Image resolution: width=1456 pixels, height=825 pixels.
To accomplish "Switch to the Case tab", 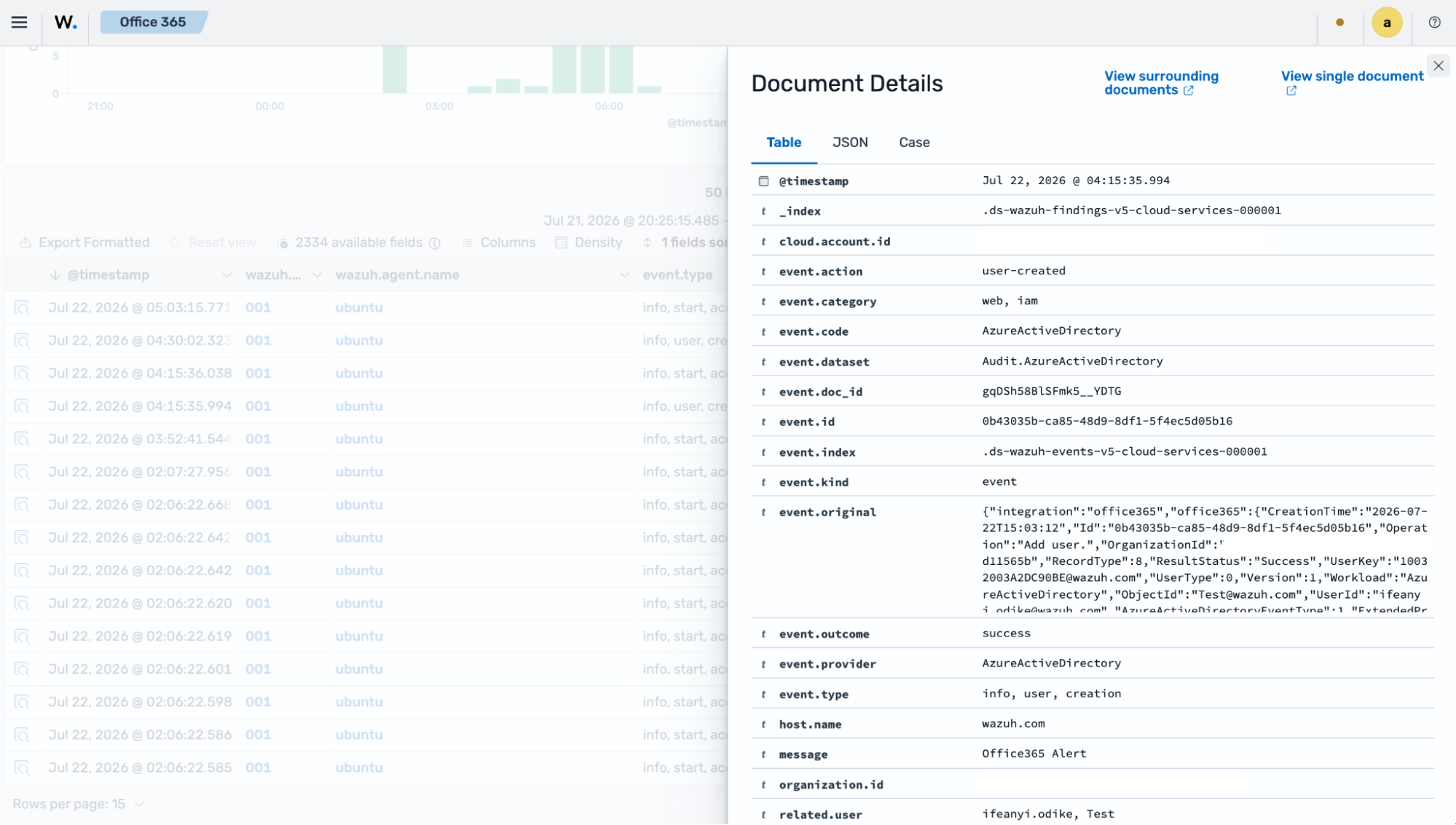I will coord(914,143).
